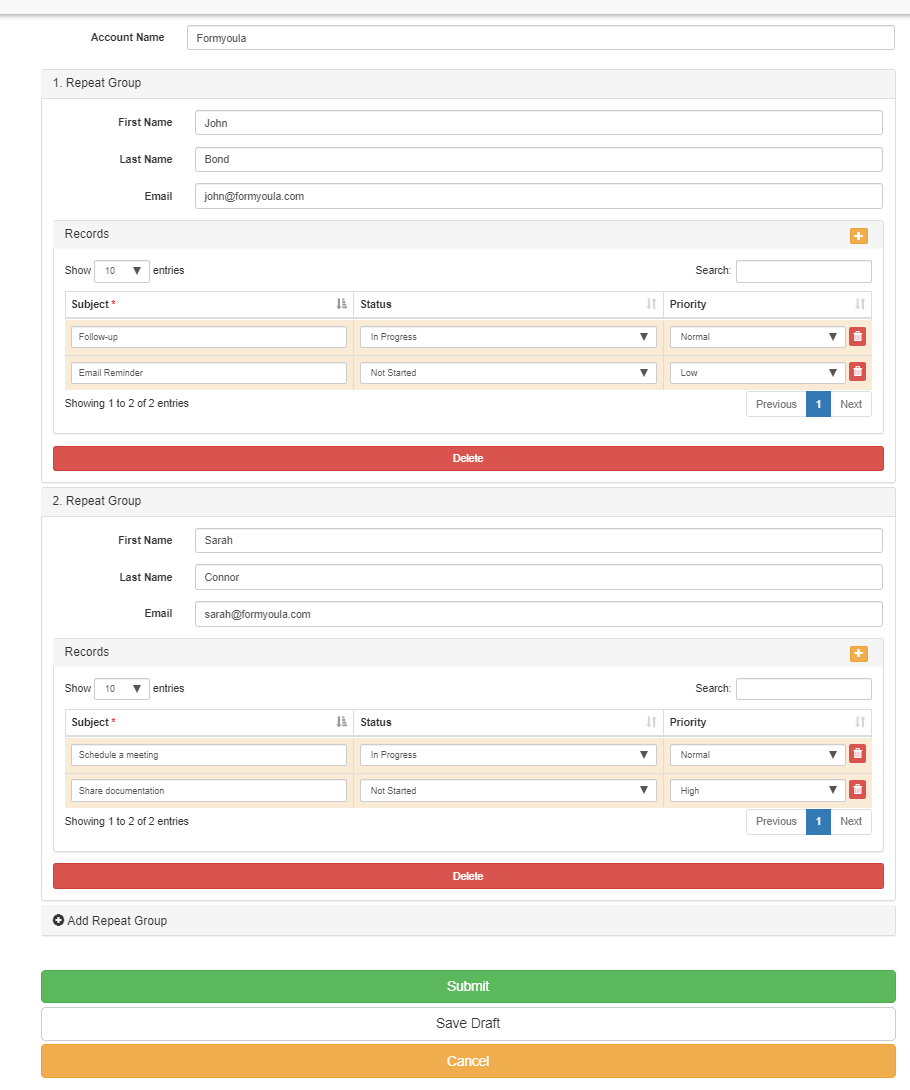Edit the Email Reminder subject field
910x1090 pixels.
click(209, 373)
